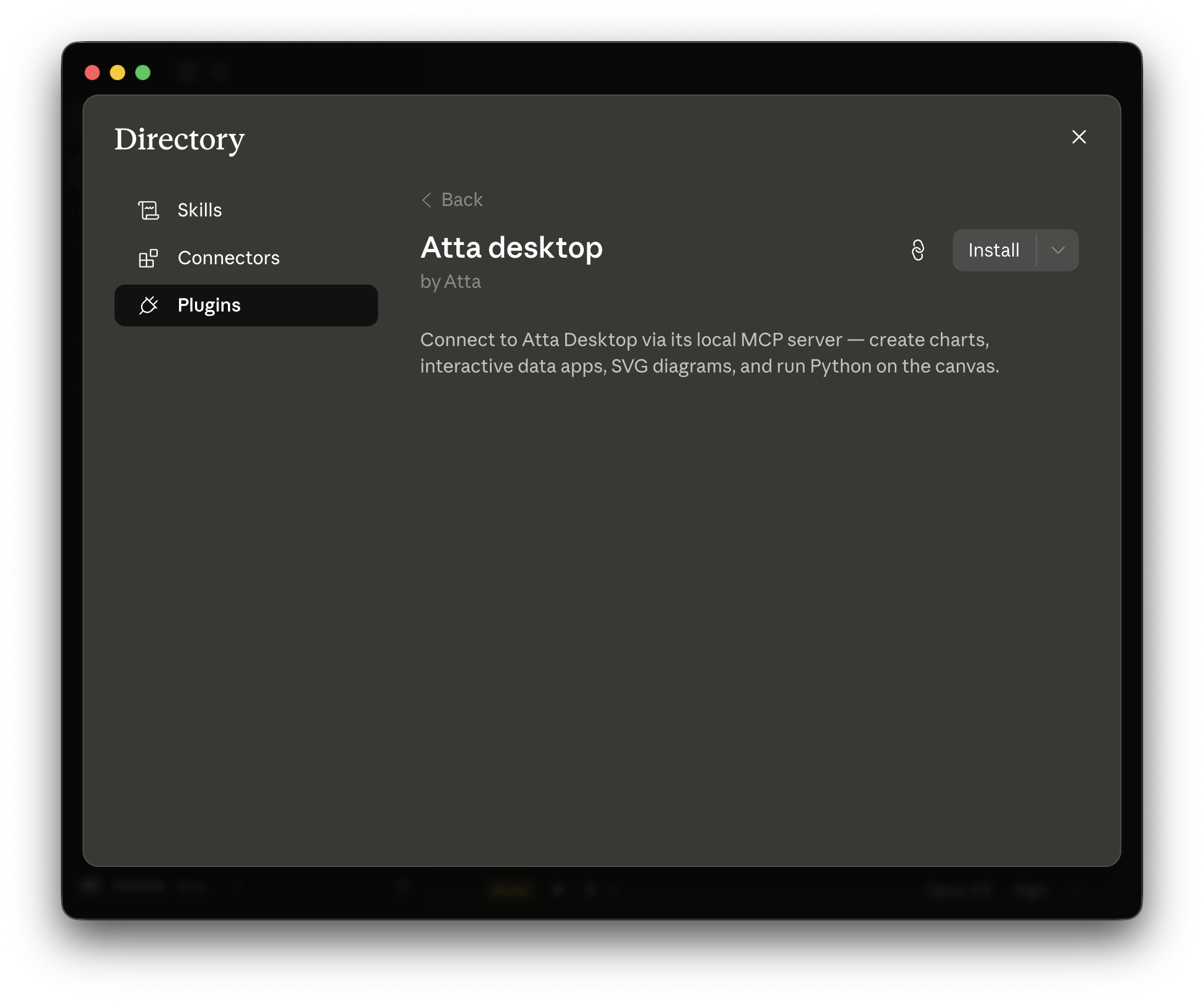Open the Connectors section

246,258
